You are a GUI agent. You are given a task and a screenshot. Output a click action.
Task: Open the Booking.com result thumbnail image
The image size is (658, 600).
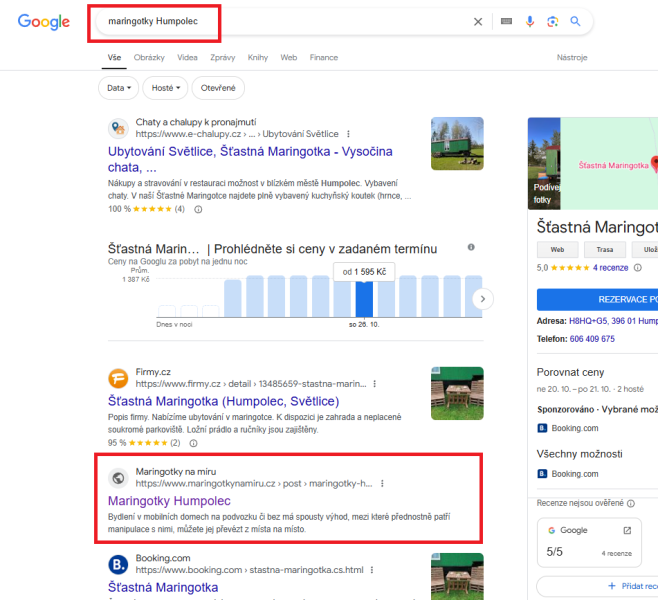coord(457,576)
